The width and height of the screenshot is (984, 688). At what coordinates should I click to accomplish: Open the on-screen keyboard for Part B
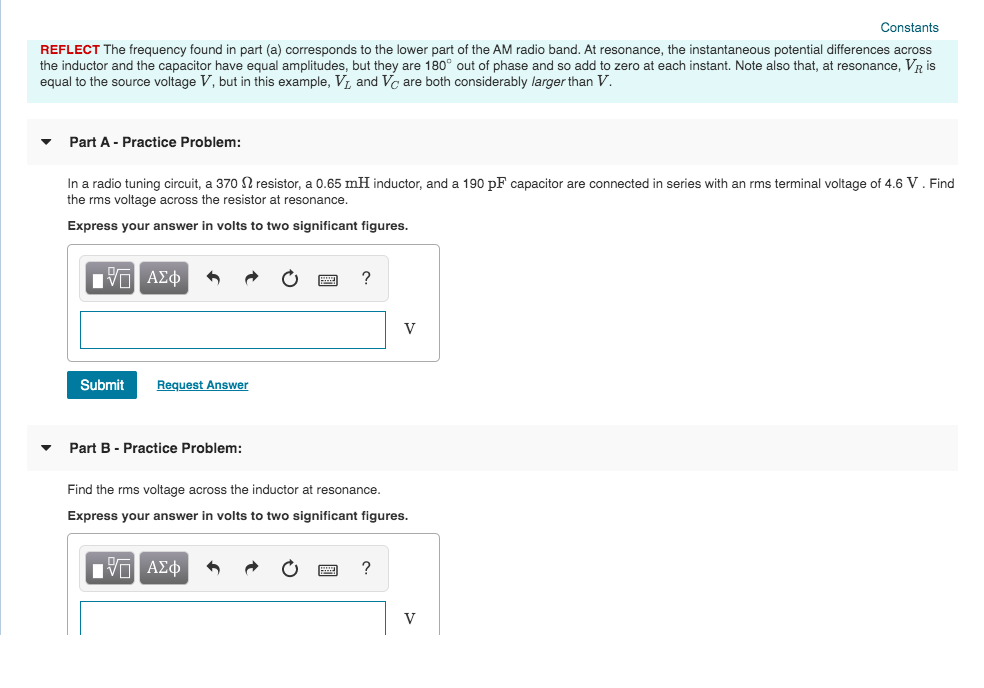[x=327, y=569]
